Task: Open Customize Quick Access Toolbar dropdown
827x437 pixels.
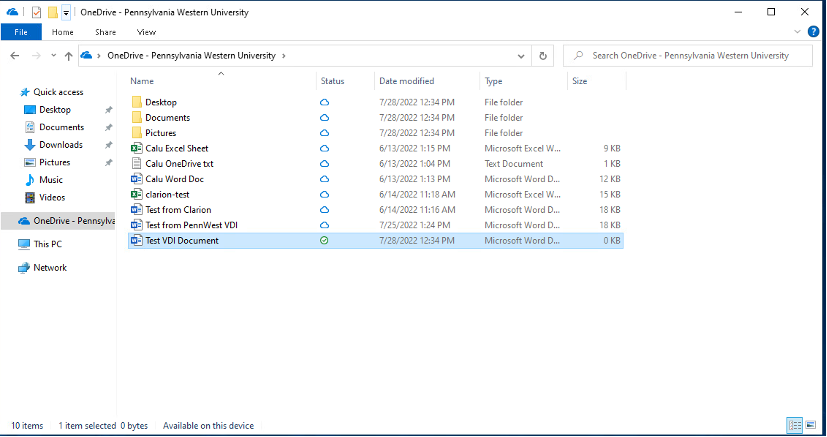Action: pyautogui.click(x=66, y=13)
